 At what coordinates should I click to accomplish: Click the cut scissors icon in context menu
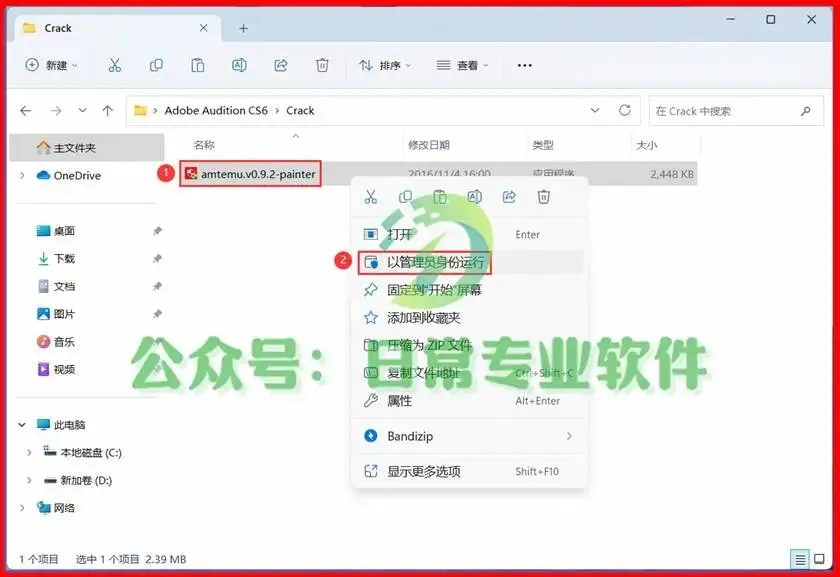[x=371, y=197]
